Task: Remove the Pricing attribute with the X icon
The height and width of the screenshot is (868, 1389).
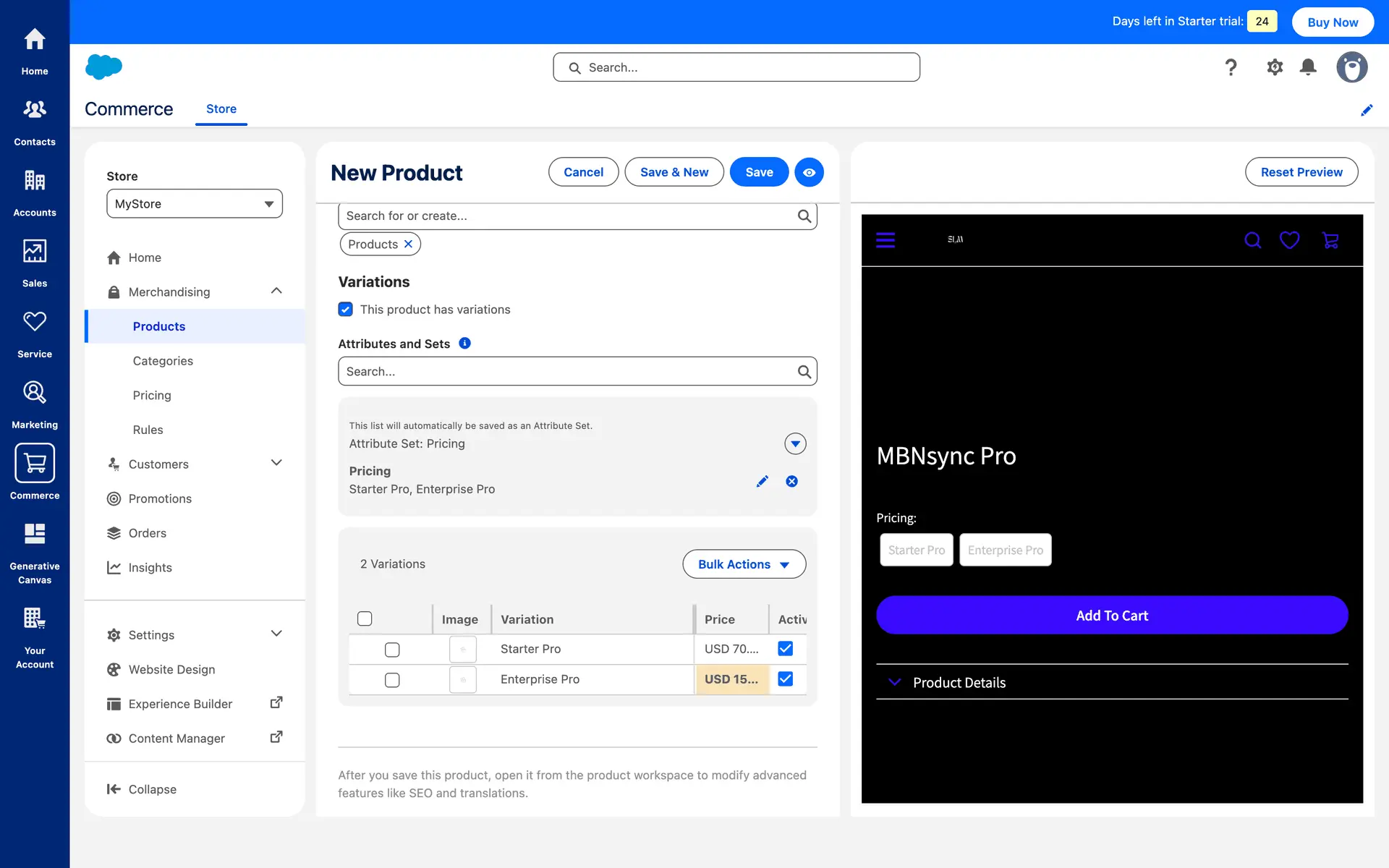Action: click(792, 482)
